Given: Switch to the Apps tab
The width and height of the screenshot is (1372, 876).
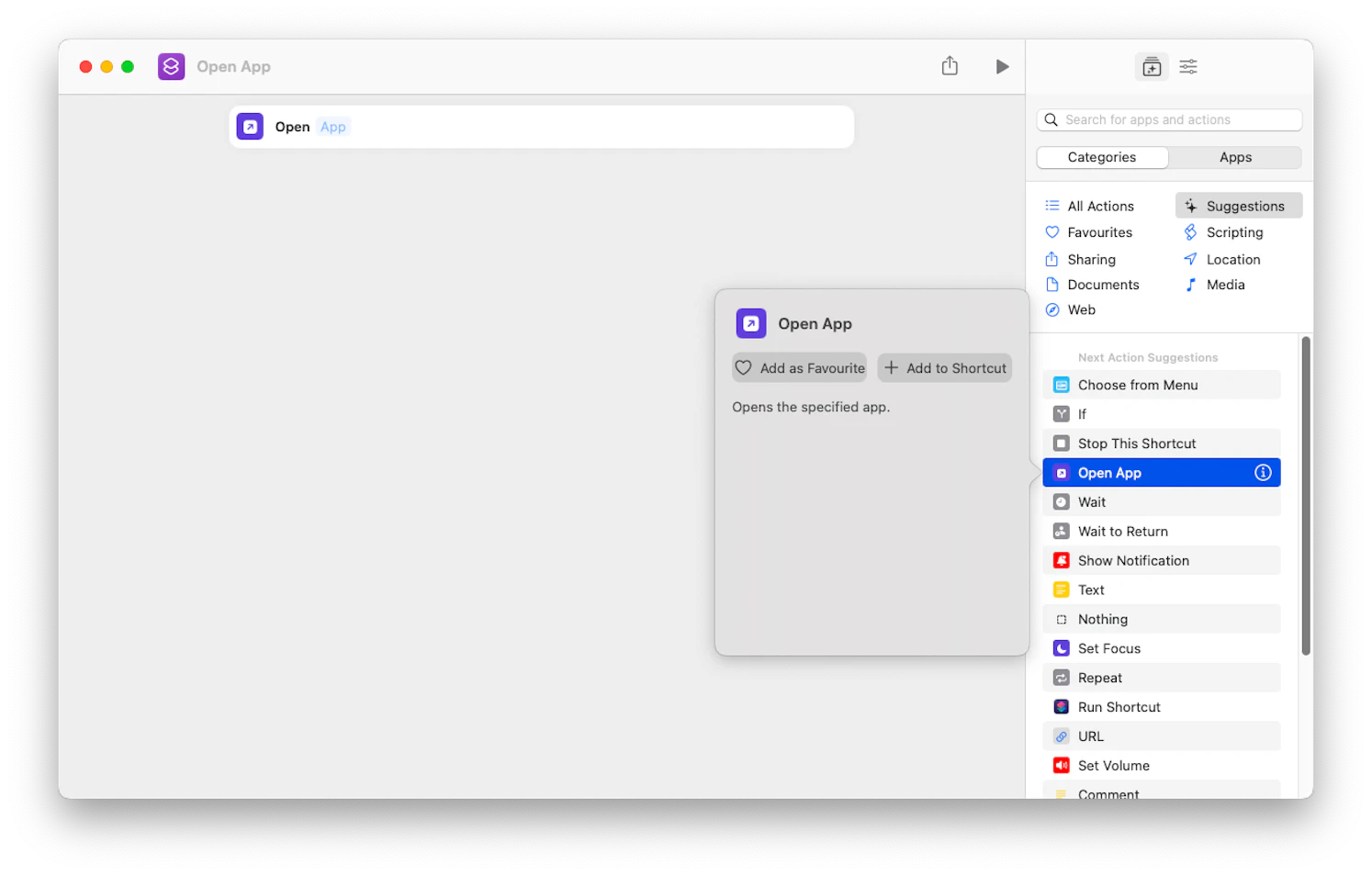Looking at the screenshot, I should tap(1235, 157).
